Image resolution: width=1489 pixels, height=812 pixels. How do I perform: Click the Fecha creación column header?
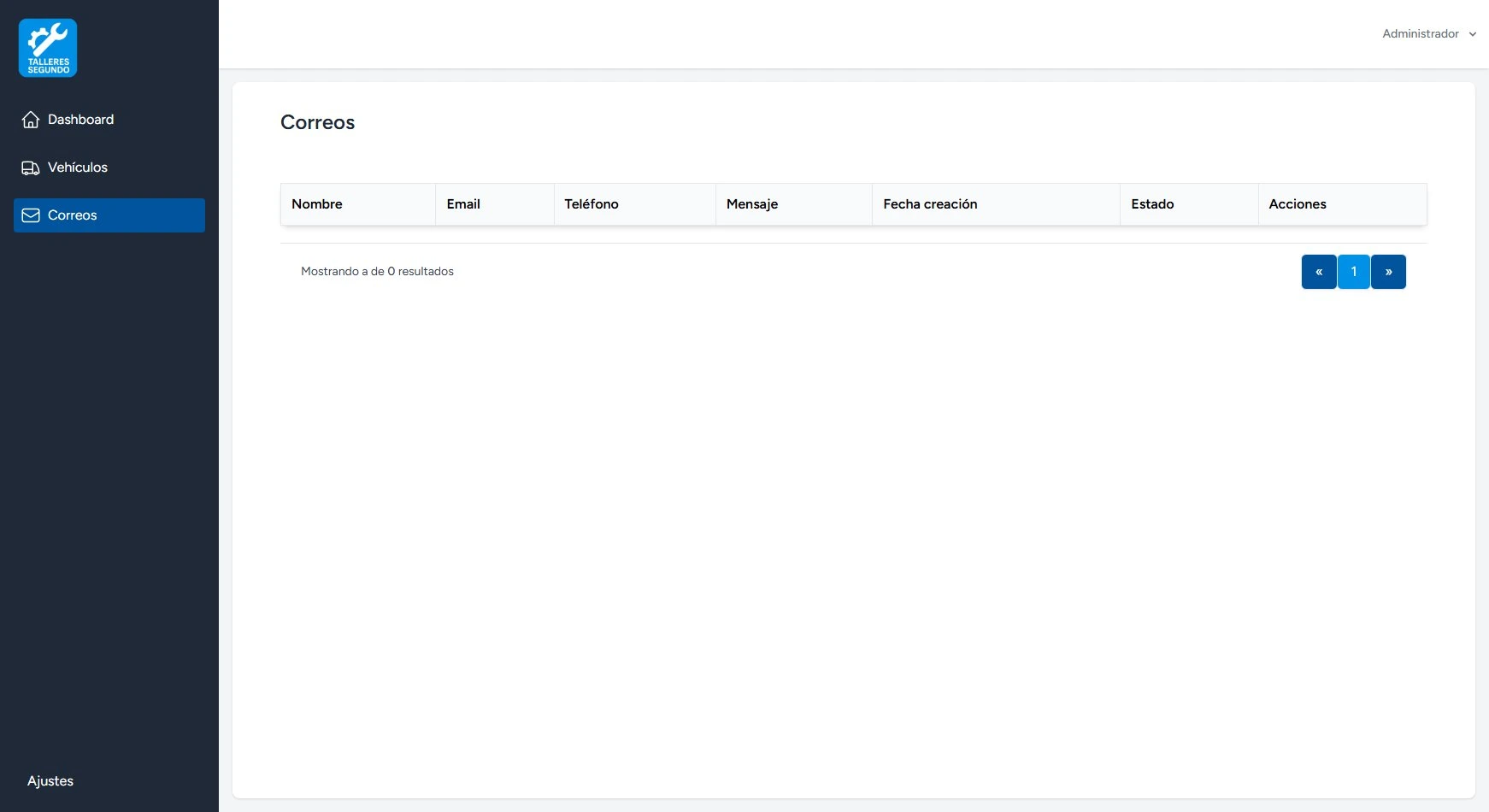click(x=997, y=204)
